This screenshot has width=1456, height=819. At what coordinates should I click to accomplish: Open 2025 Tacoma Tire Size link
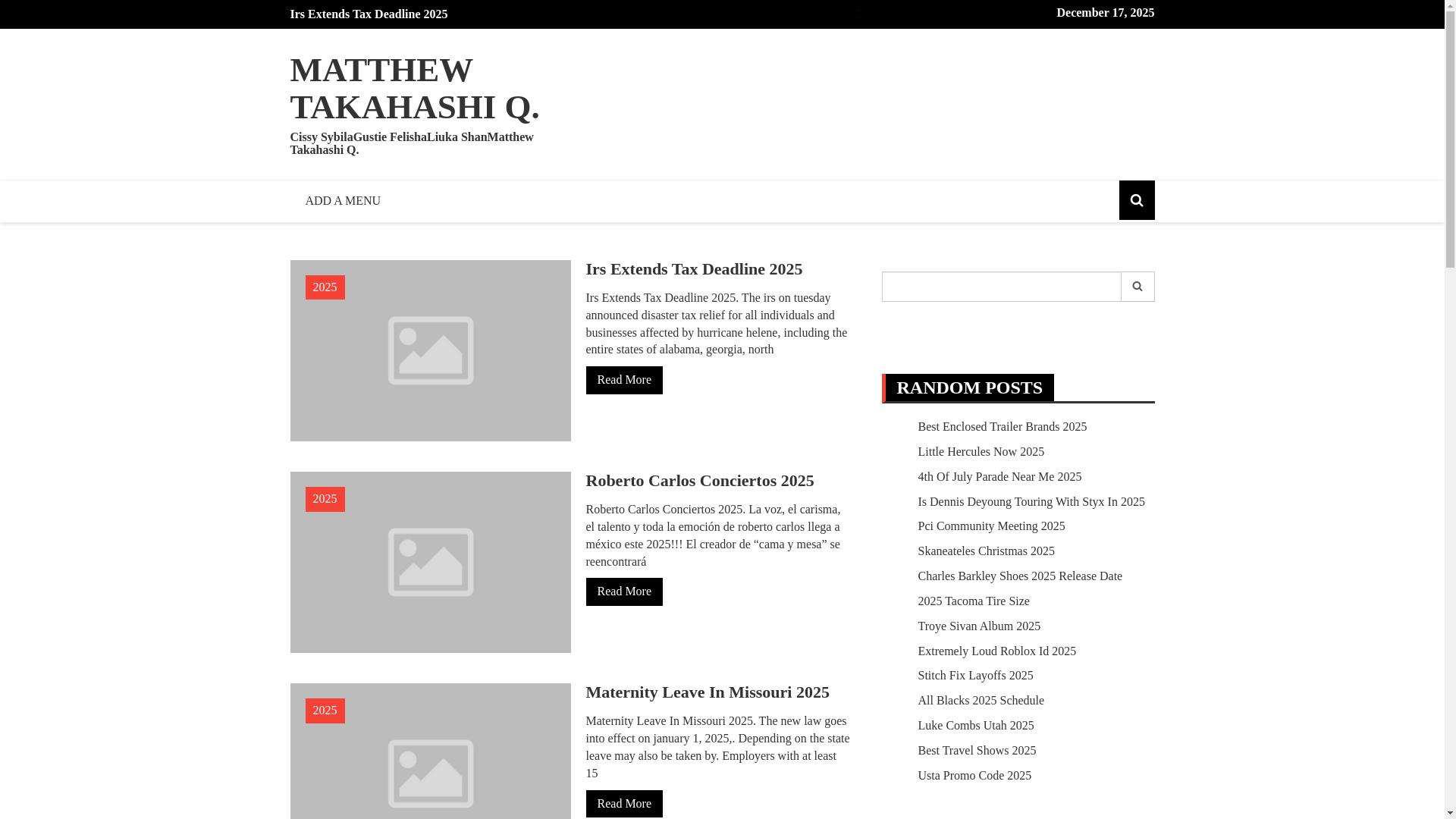pos(973,601)
